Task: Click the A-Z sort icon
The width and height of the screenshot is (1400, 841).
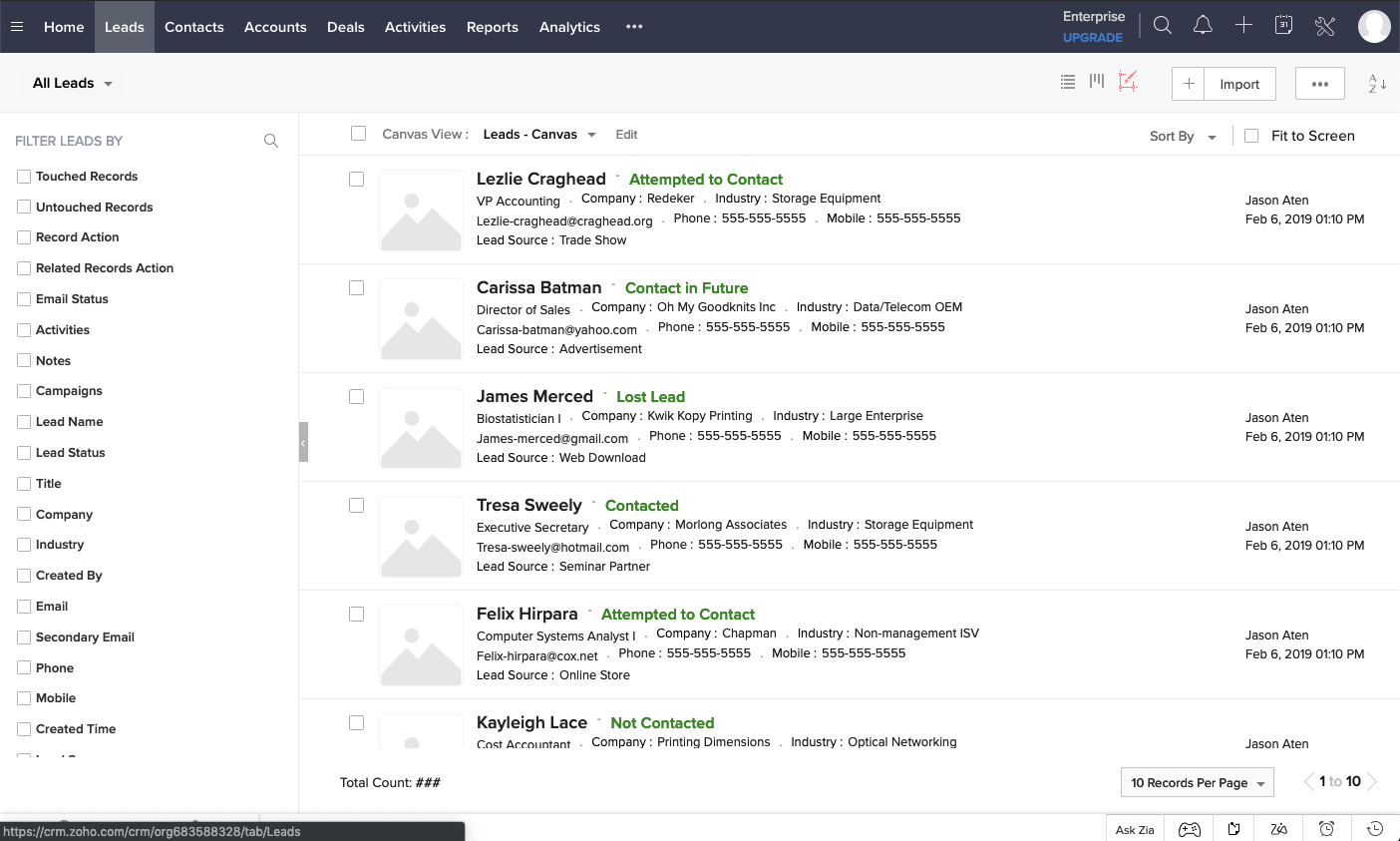Action: [x=1377, y=84]
